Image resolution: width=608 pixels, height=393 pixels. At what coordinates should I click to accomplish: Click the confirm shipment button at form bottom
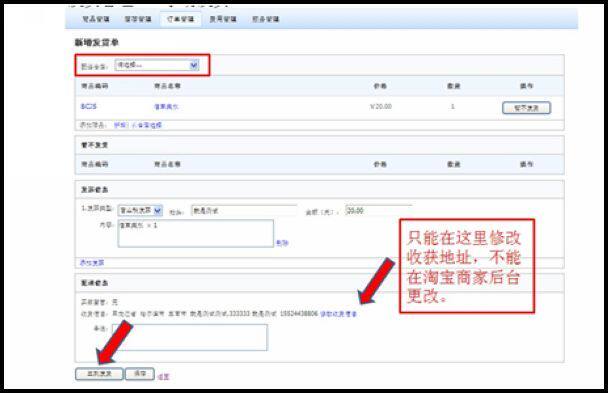pos(99,374)
